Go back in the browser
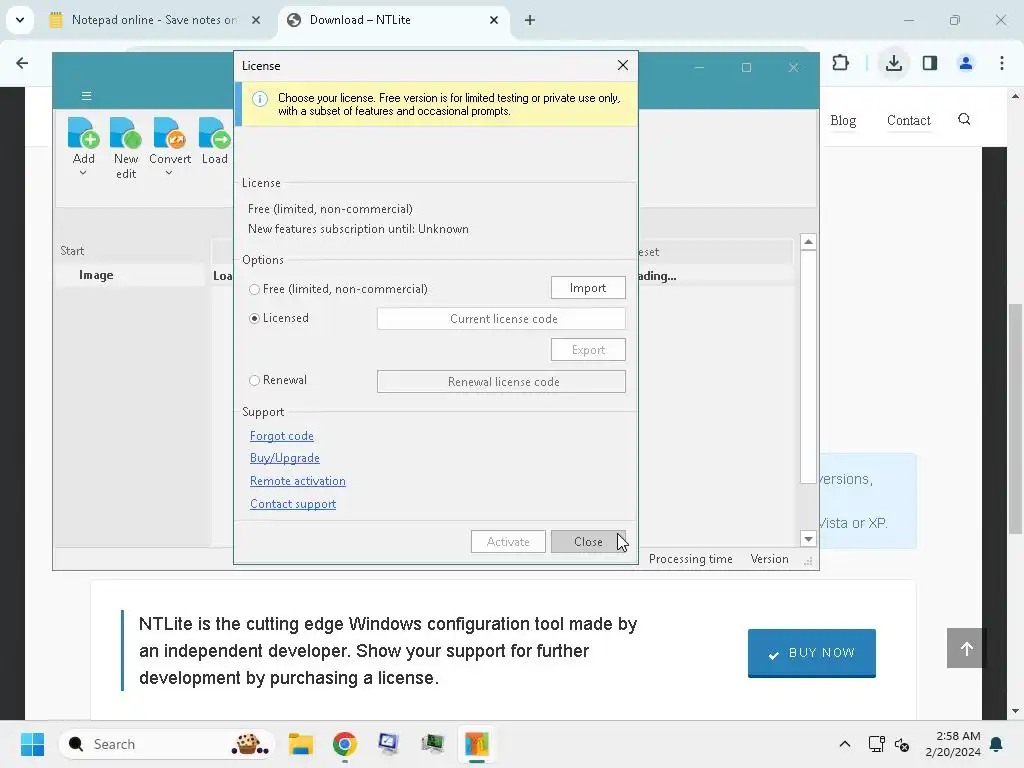Screen dimensions: 1024x768 pyautogui.click(x=22, y=63)
